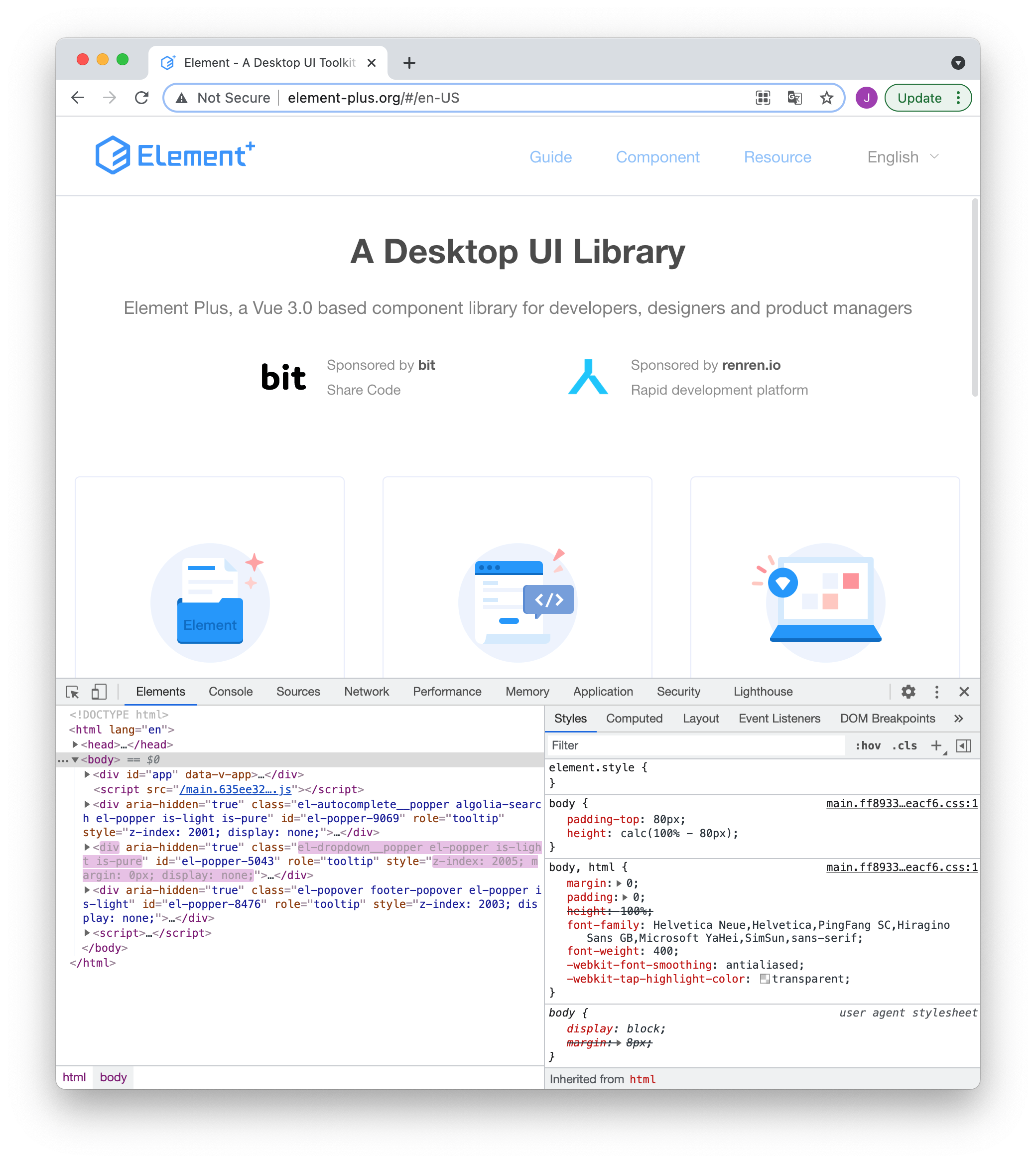Open DevTools settings with the gear icon
1036x1163 pixels.
907,692
